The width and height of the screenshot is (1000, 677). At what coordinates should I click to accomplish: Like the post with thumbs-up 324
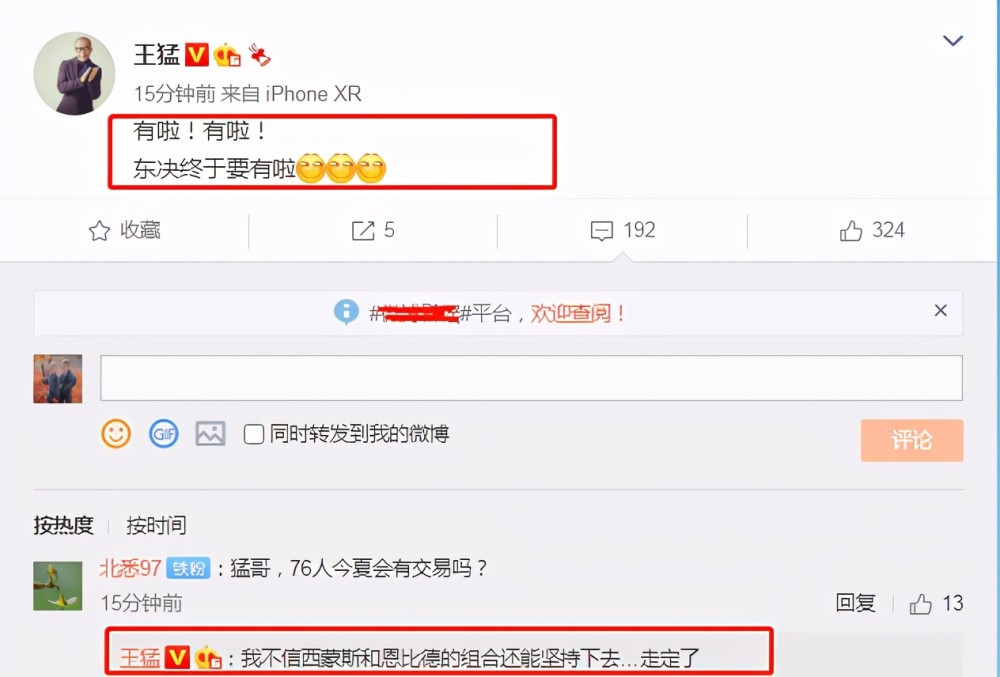[851, 230]
